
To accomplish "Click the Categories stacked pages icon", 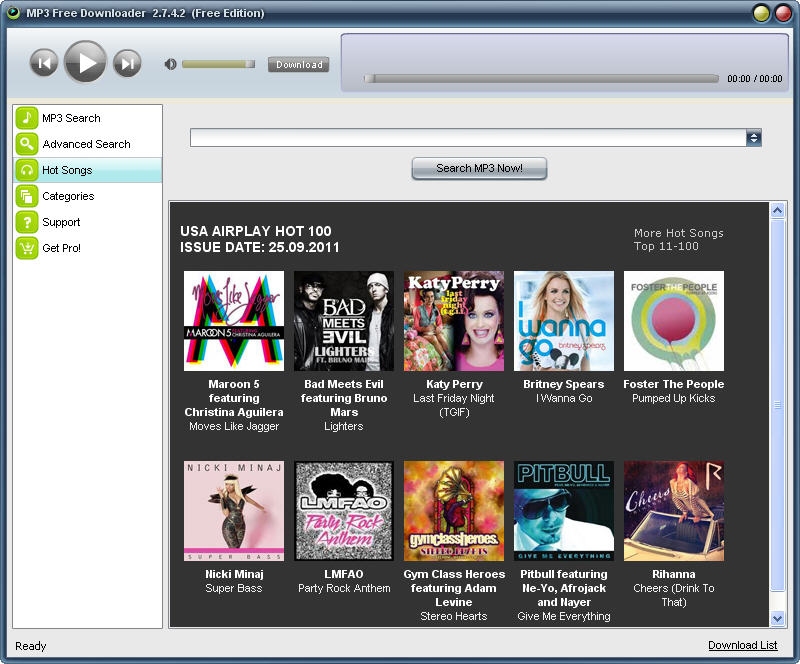I will [27, 196].
